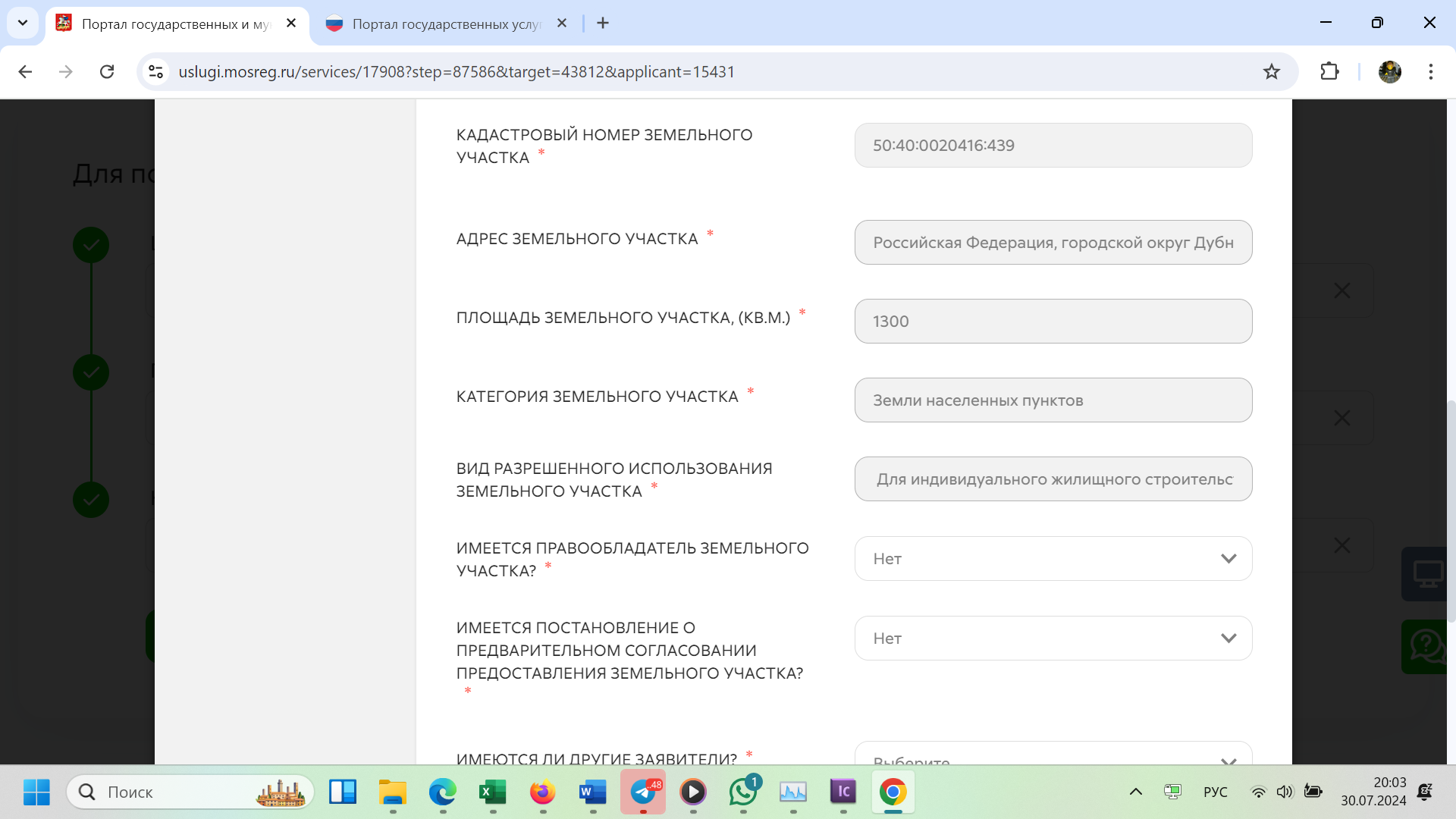
Task: Open Telegram from the taskbar
Action: [643, 792]
